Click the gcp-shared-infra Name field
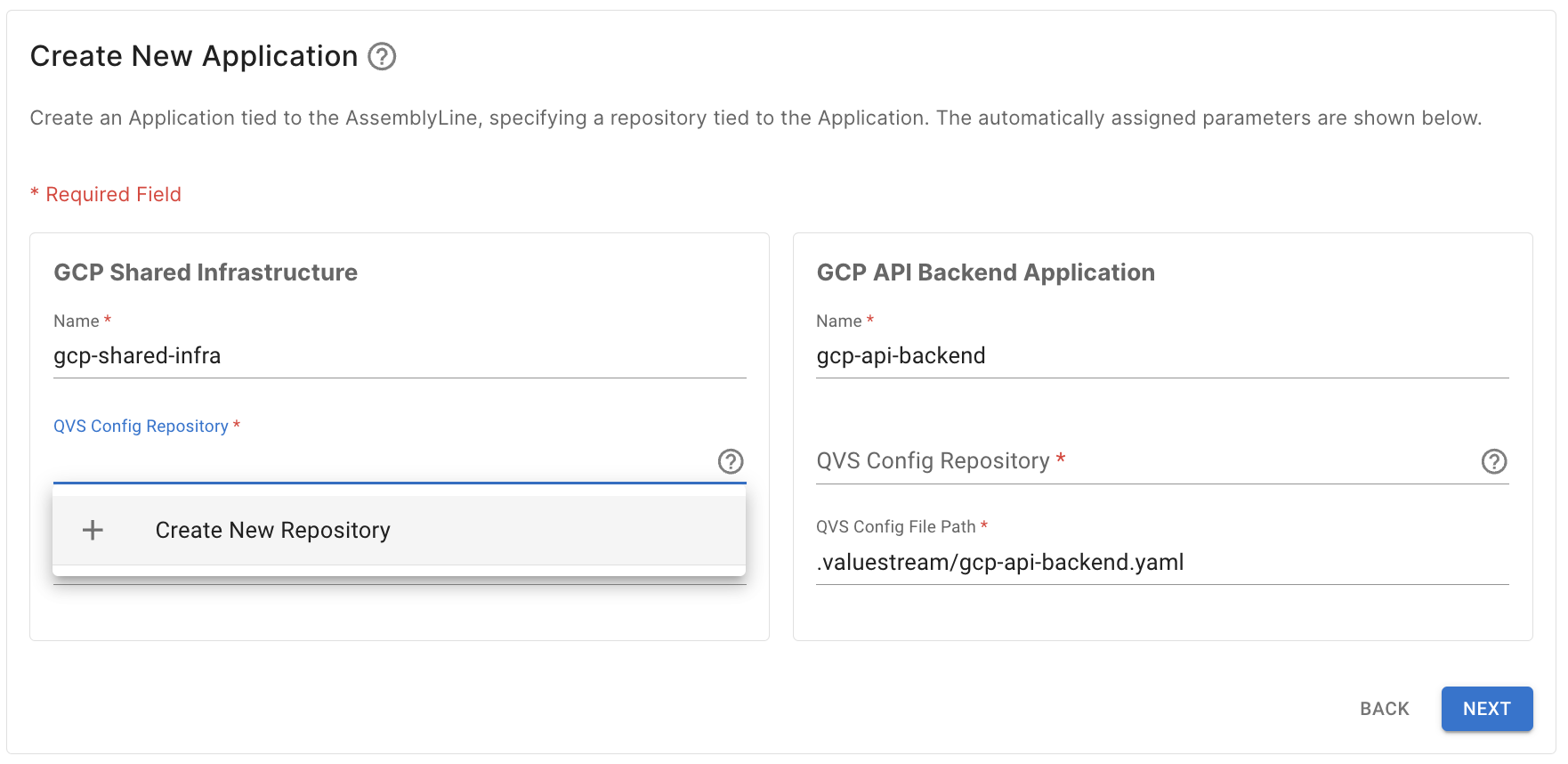1568x764 pixels. (x=399, y=356)
